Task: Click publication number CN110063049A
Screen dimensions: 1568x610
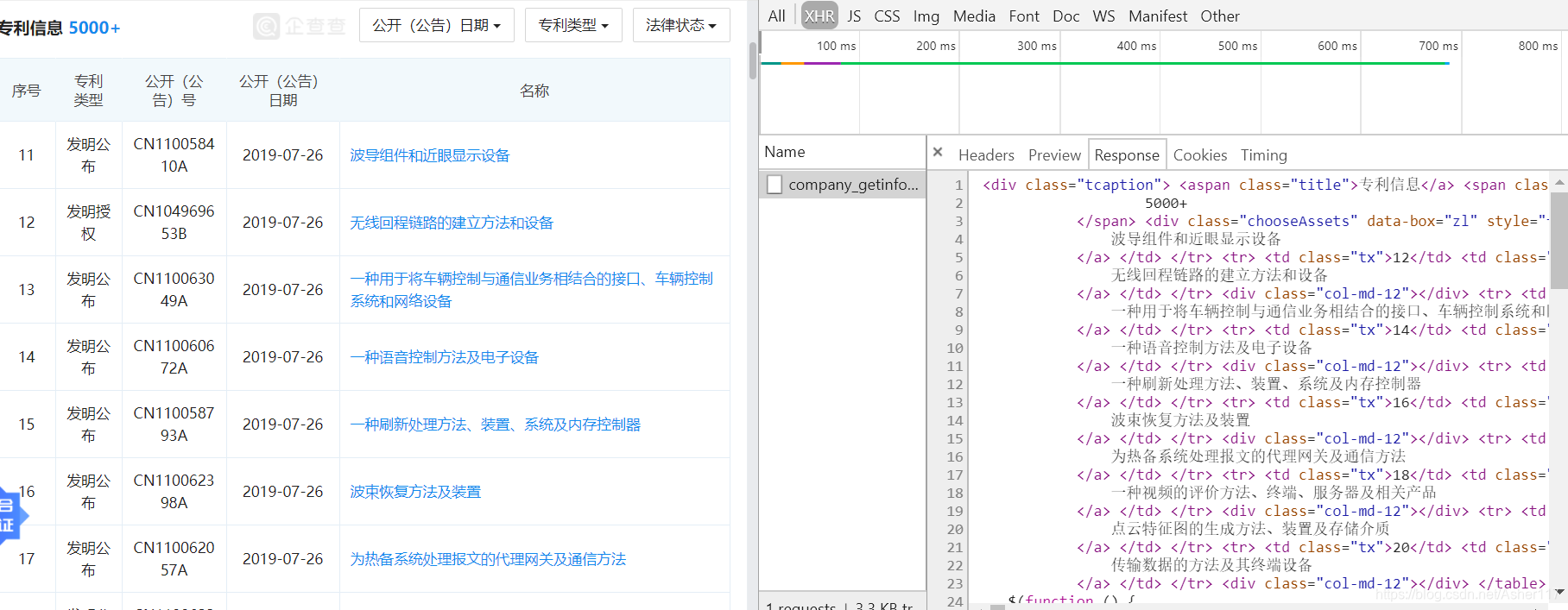Action: coord(174,290)
